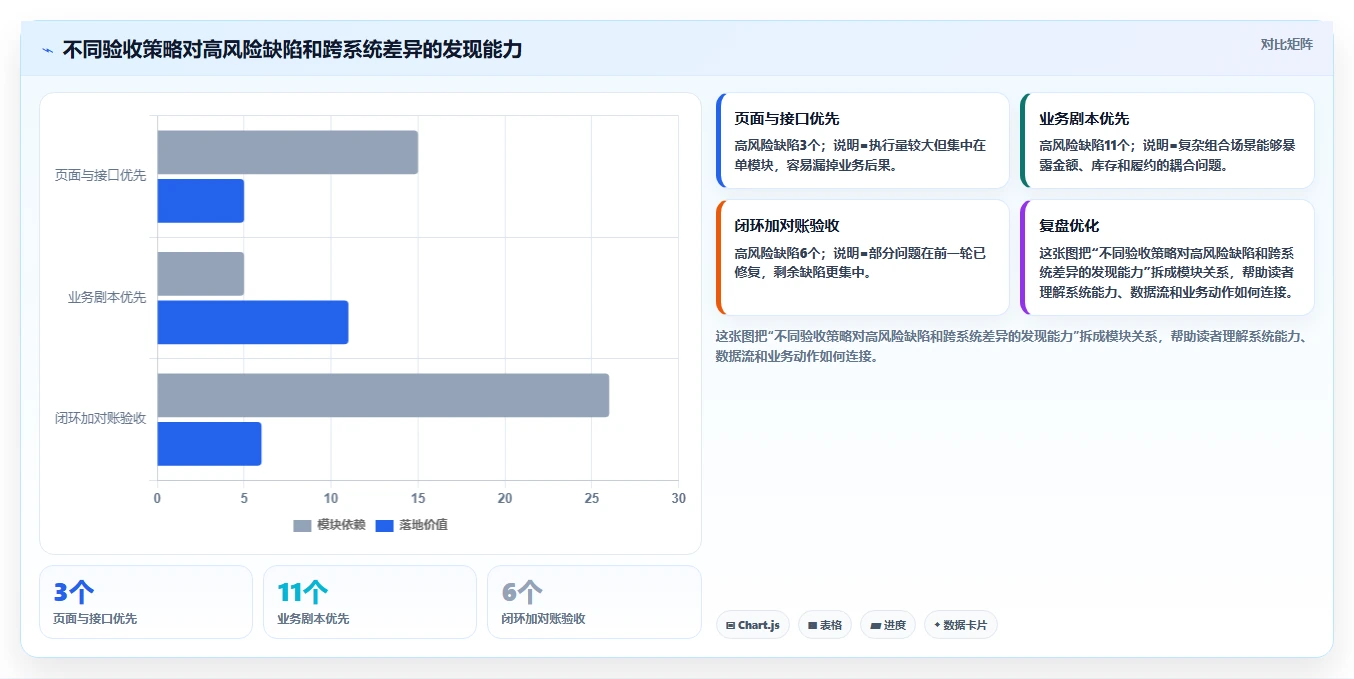Viewport: 1354px width, 679px height.
Task: Click the gray 模块依赖 legend swatch
Action: (x=302, y=526)
